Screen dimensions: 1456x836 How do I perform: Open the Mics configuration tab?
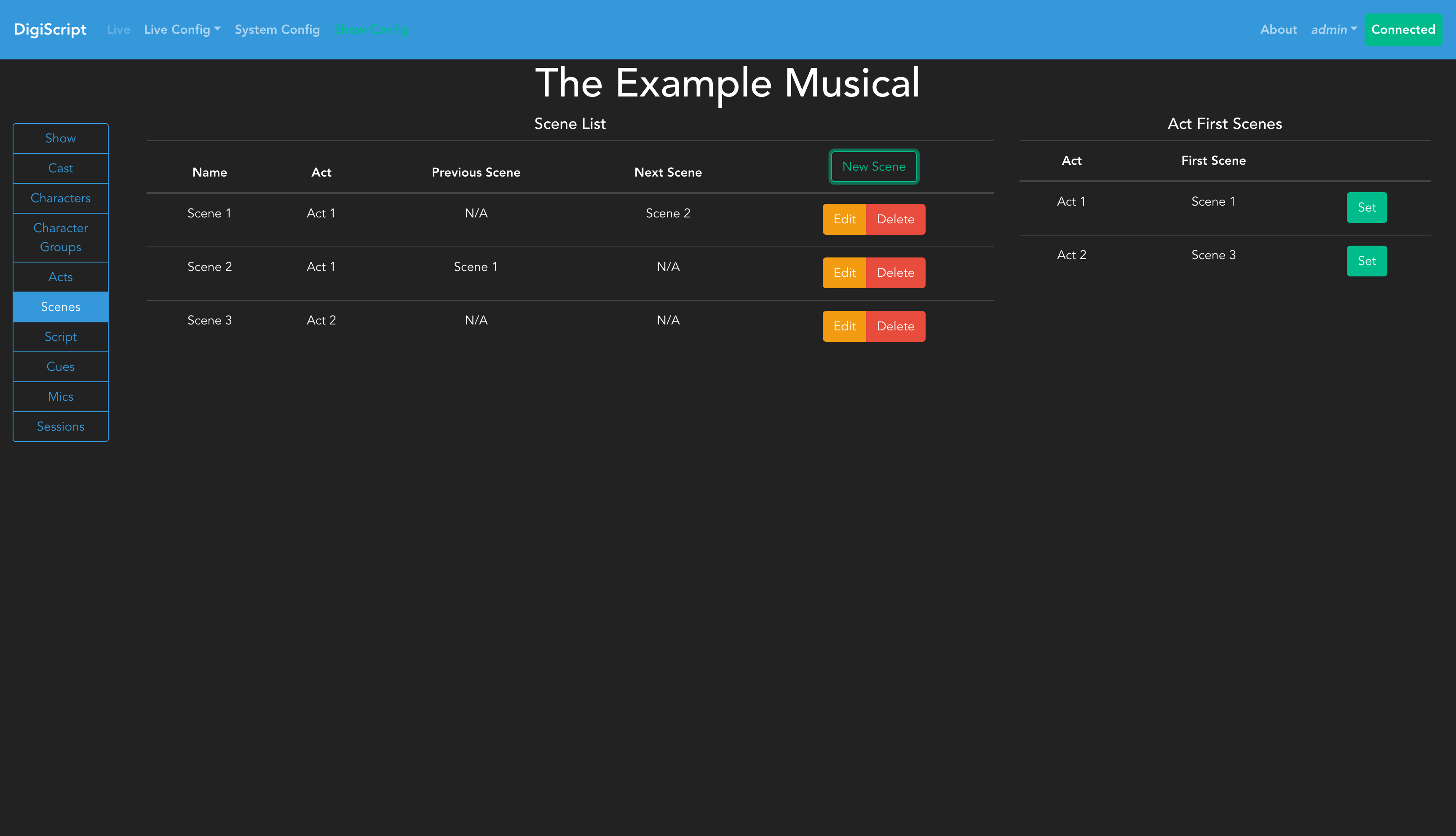[x=60, y=396]
